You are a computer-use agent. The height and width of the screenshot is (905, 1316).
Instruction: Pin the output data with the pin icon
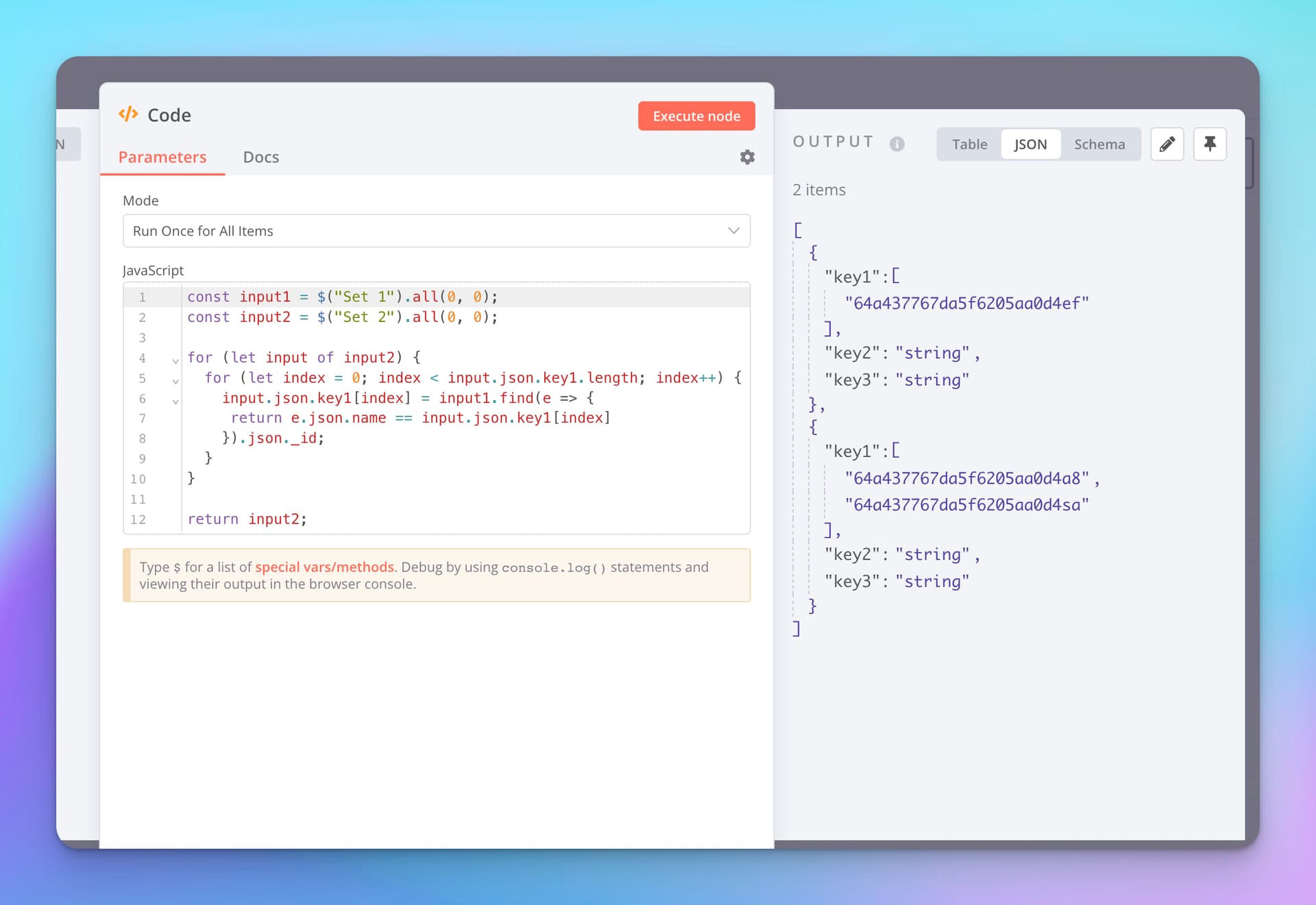coord(1210,144)
